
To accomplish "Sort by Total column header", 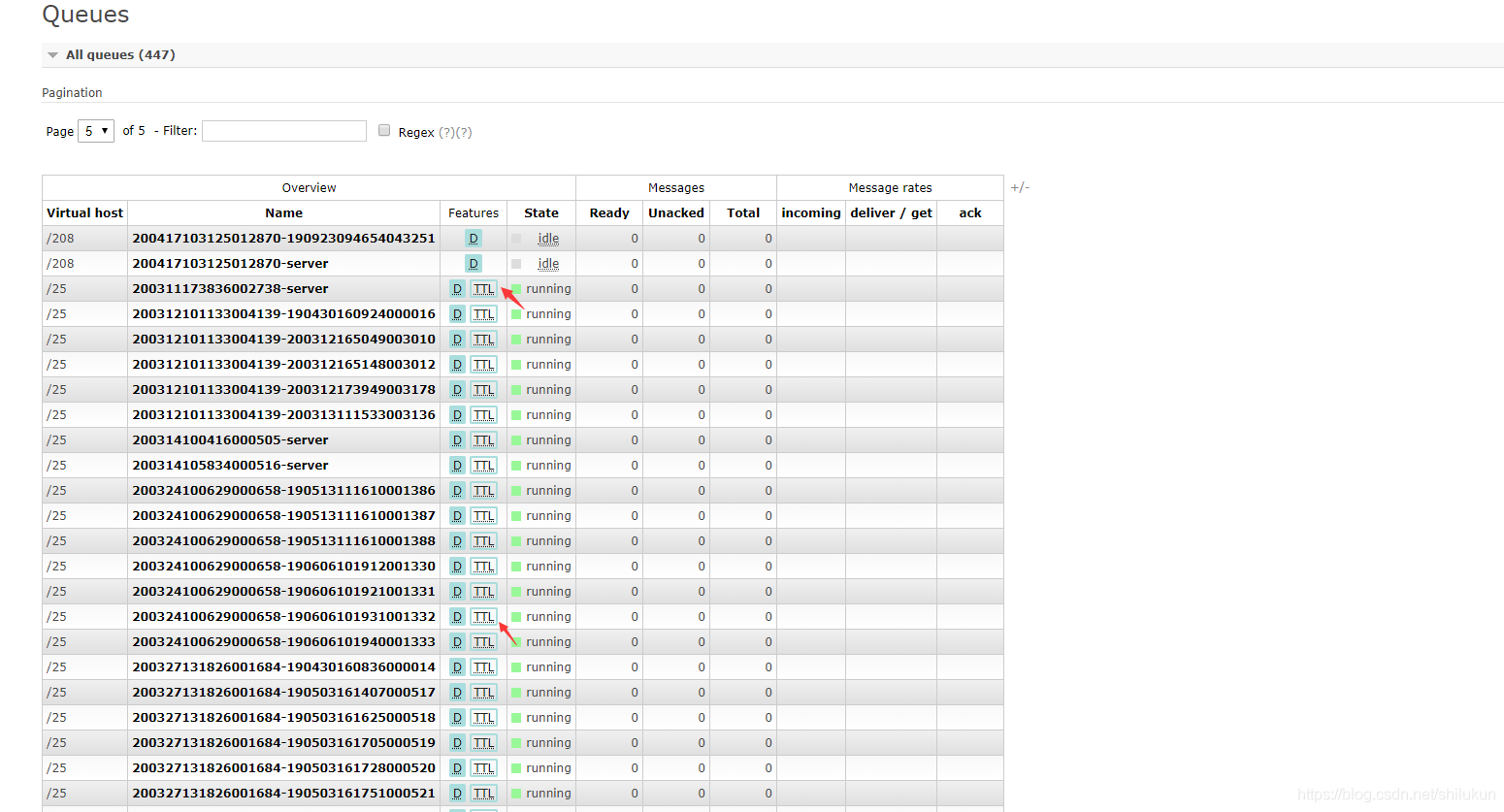I will coord(743,213).
